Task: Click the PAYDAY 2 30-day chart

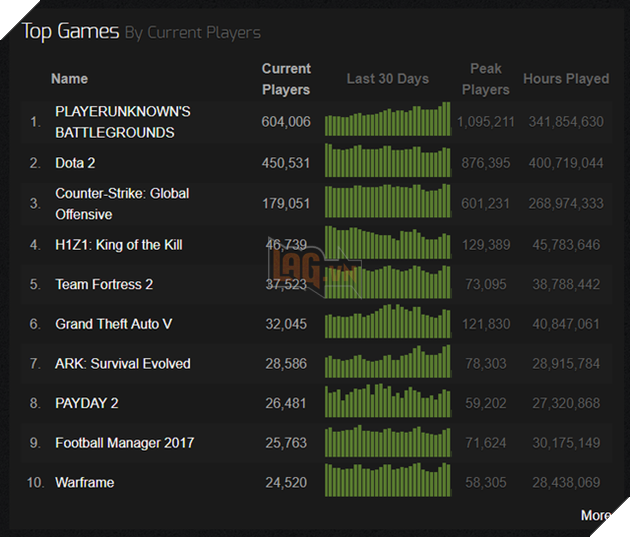Action: point(388,401)
